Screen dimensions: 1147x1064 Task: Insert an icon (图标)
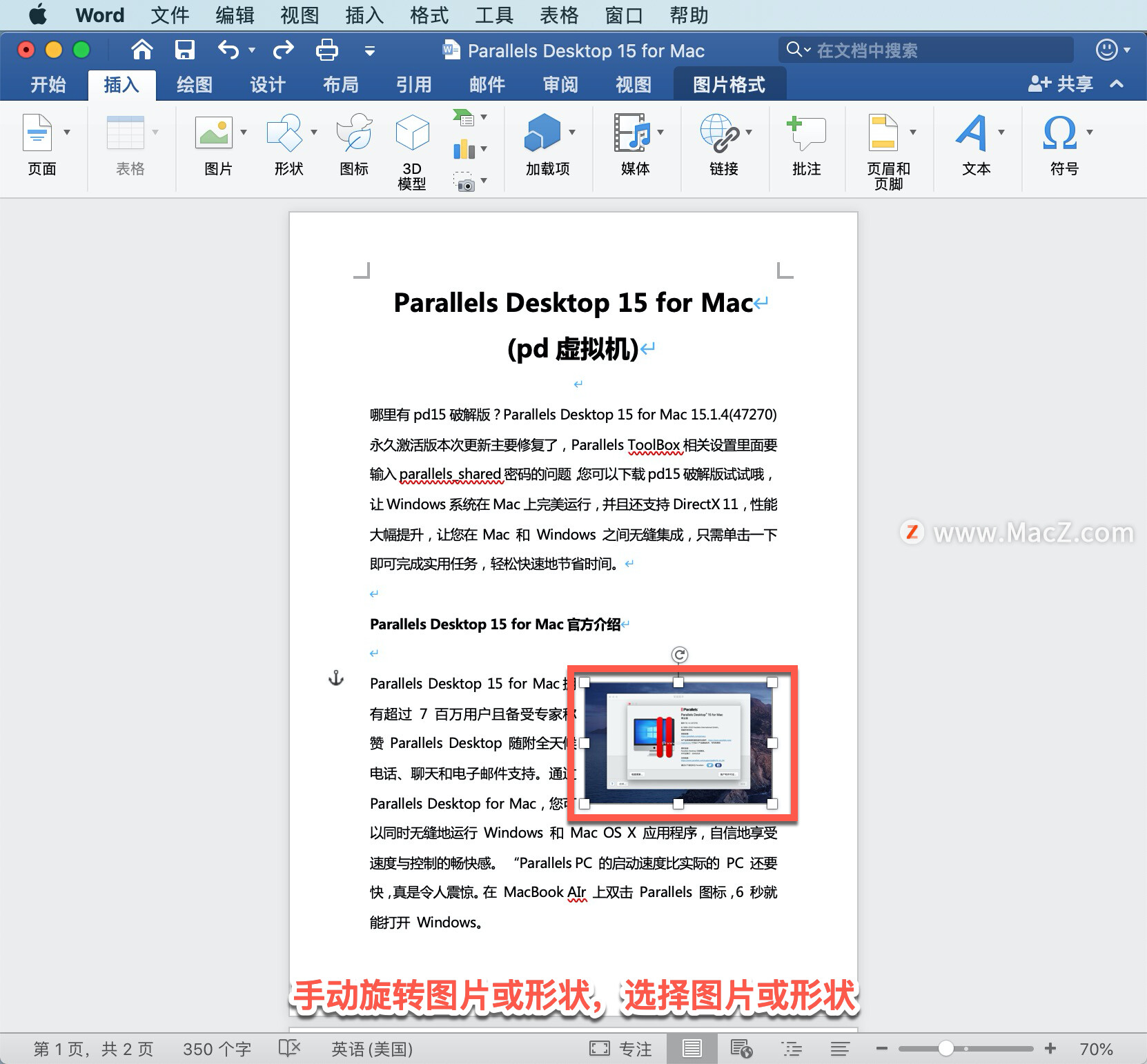click(x=354, y=145)
